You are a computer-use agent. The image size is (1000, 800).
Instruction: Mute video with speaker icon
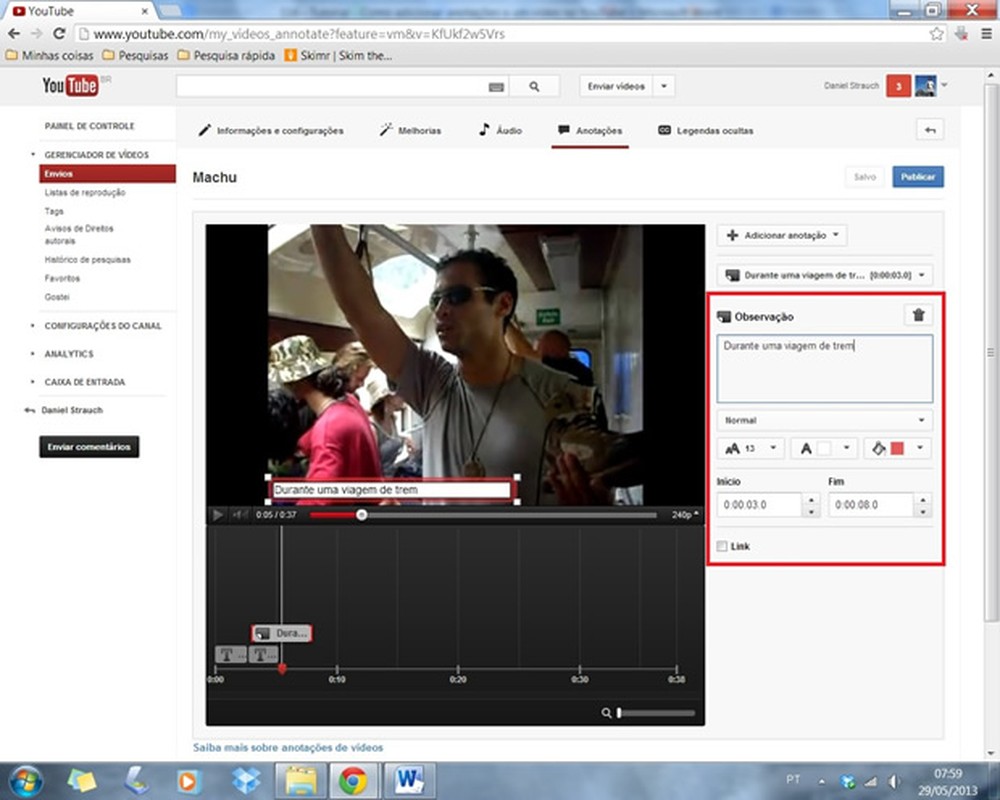tap(240, 514)
